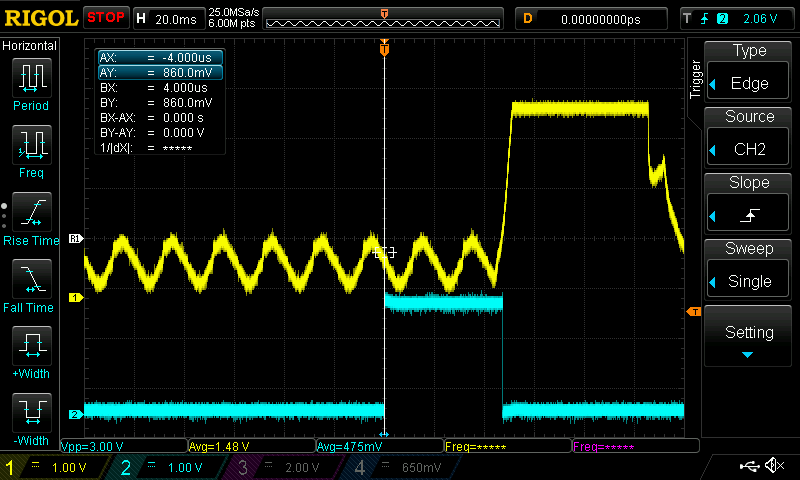Select the AX cursor value row
The height and width of the screenshot is (480, 800).
[x=160, y=58]
